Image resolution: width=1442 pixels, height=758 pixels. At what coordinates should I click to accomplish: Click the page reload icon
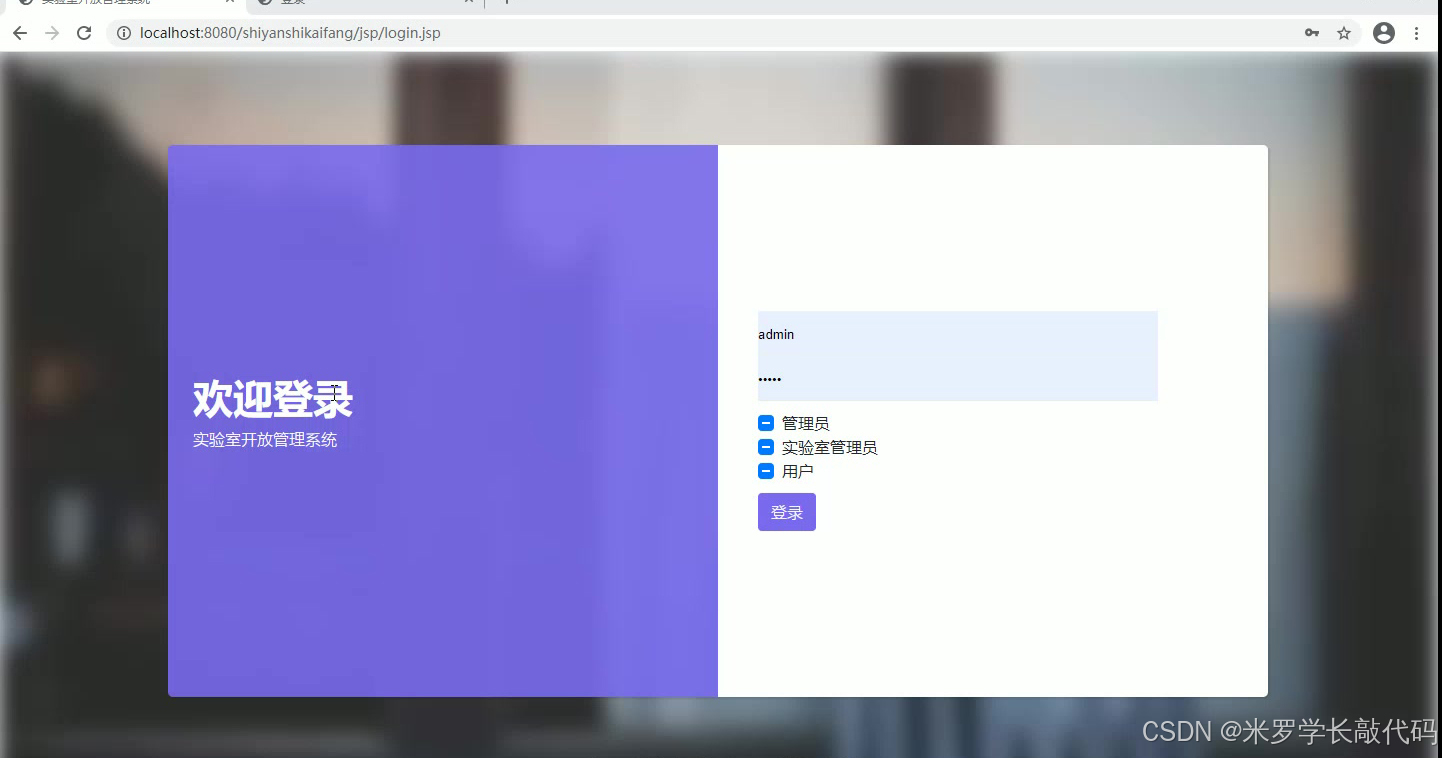(84, 32)
